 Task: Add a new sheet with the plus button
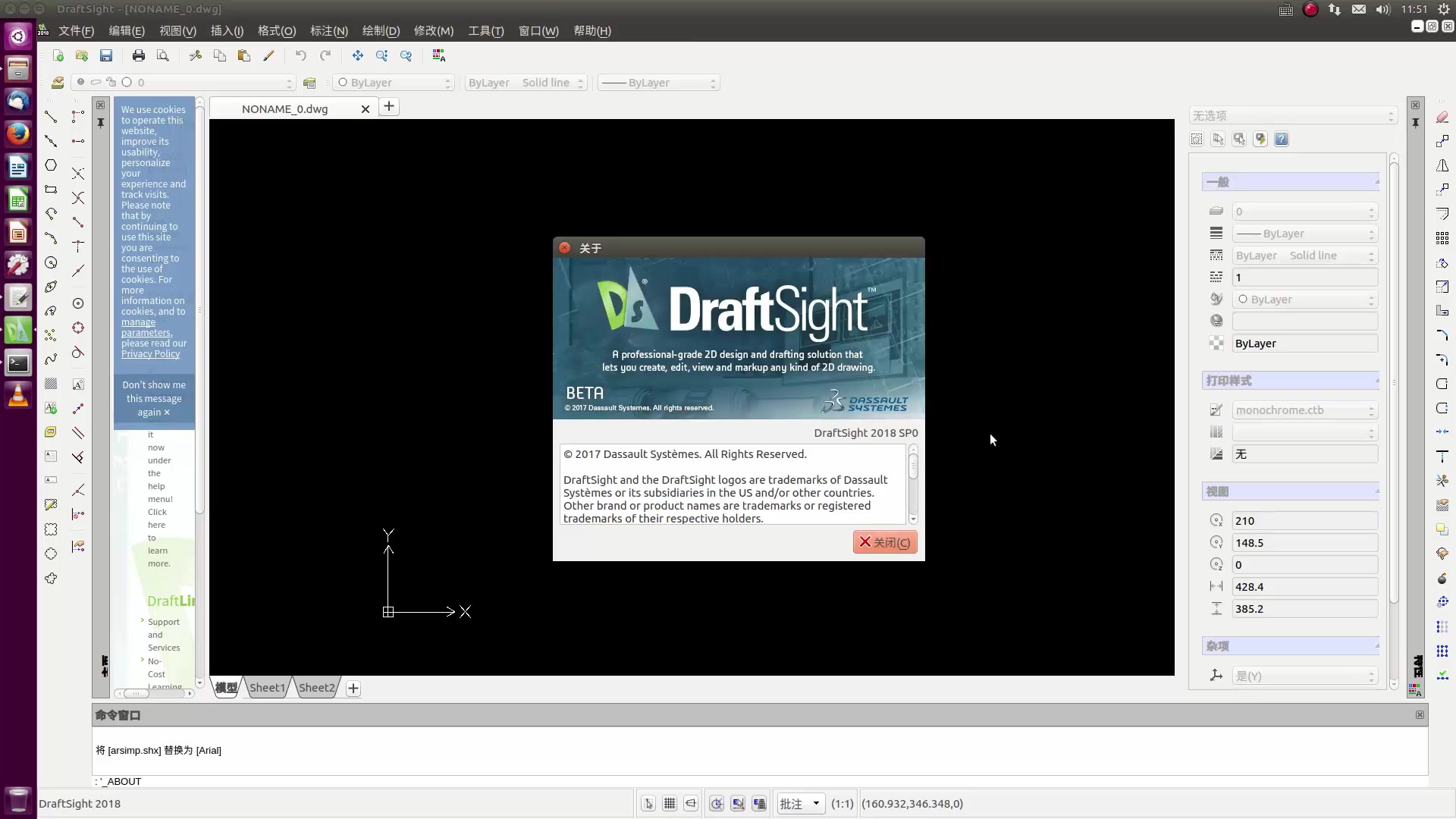click(x=353, y=689)
